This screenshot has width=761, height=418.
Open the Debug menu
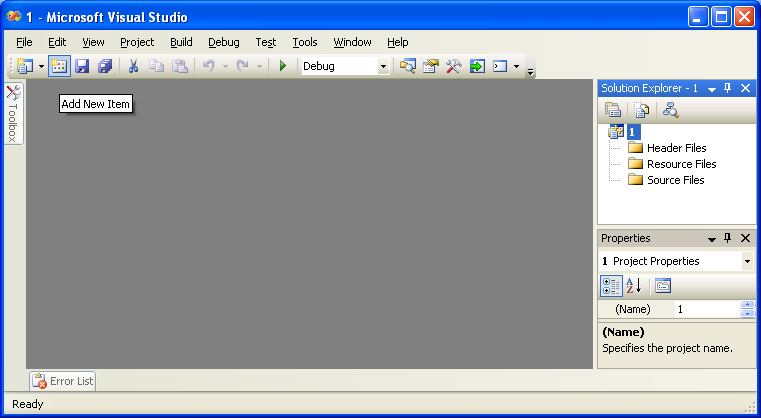pyautogui.click(x=224, y=42)
